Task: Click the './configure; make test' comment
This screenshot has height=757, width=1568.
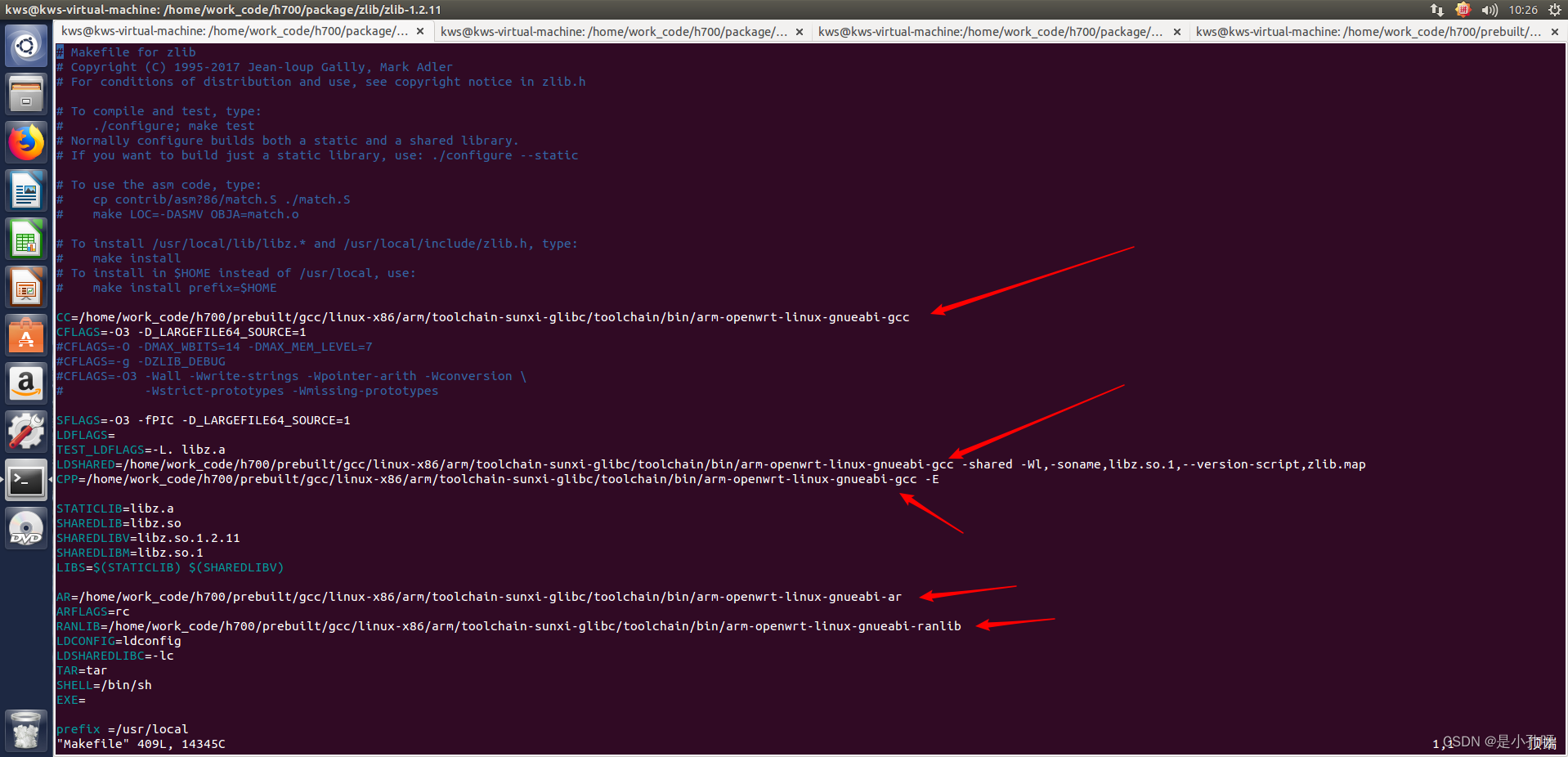Action: 155,126
